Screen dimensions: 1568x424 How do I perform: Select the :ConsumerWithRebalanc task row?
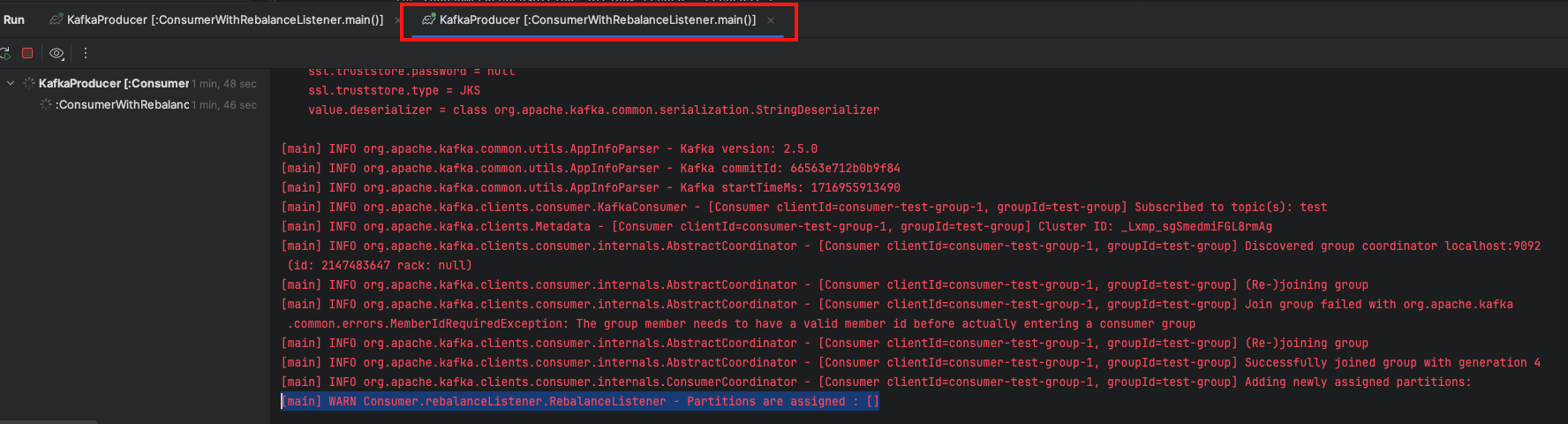134,104
